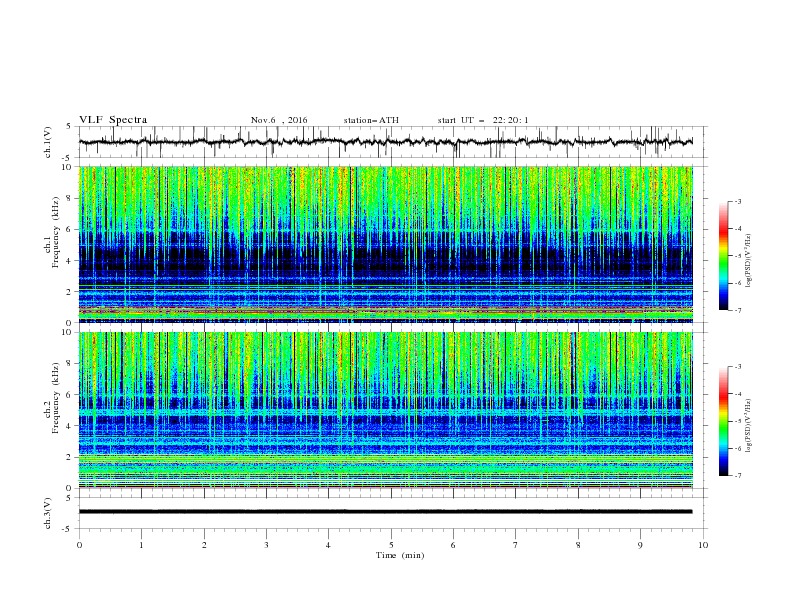Click the 'start UT = 22:20:1' label
The height and width of the screenshot is (612, 792).
coord(483,120)
